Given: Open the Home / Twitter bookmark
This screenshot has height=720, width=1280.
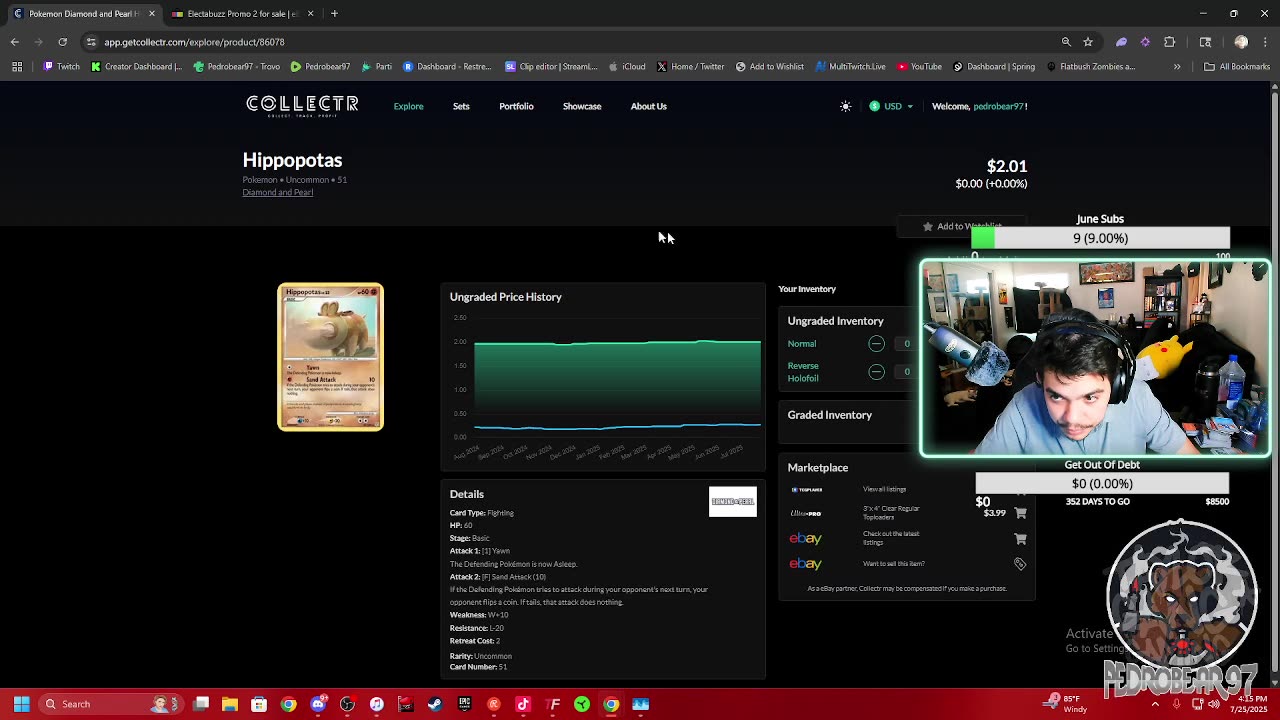Looking at the screenshot, I should pos(690,67).
